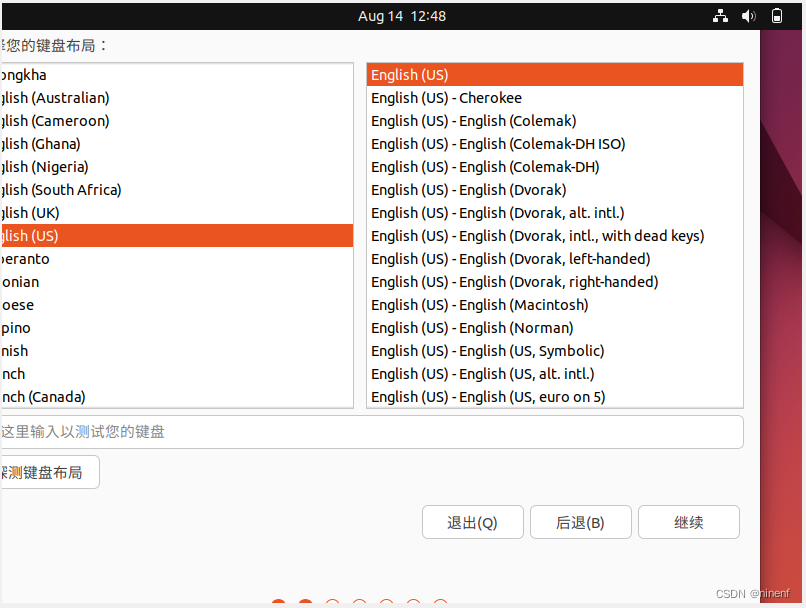Select English (Nigeria) in the left list
The height and width of the screenshot is (608, 806).
pos(177,167)
